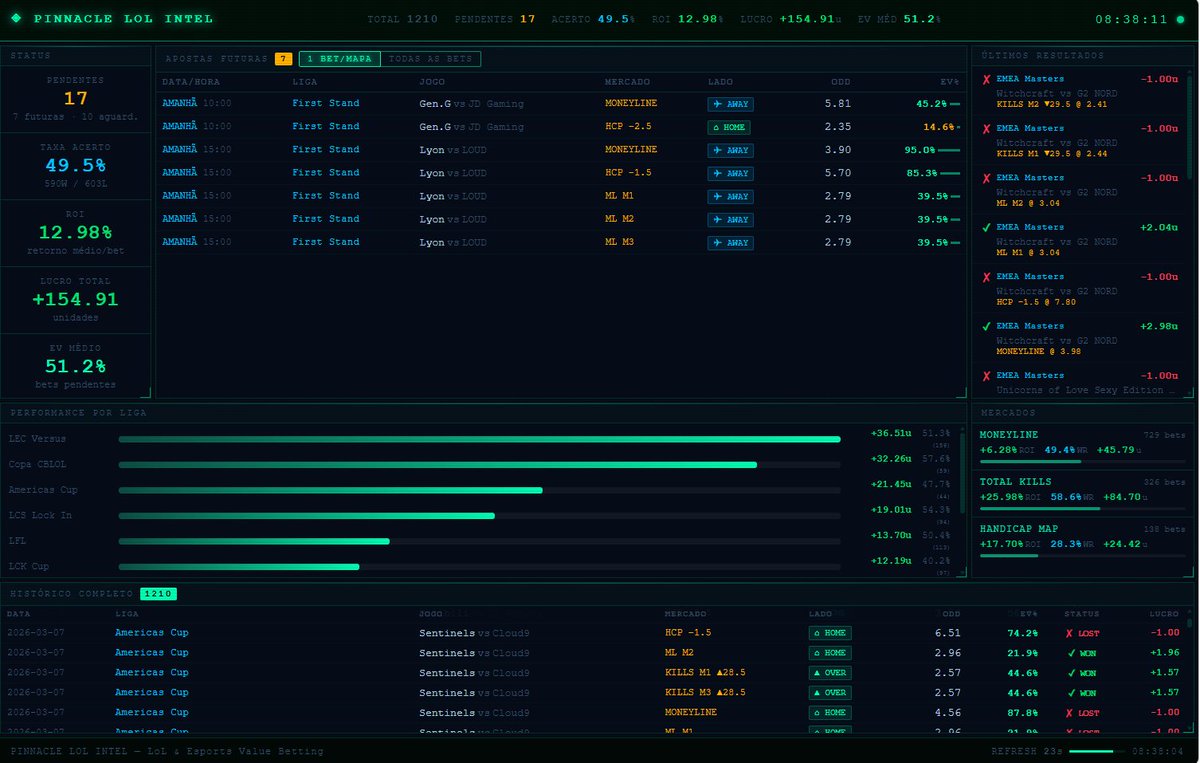Click the AWAY badge on the ML M2 future bet
Screen dimensions: 1200x763
(730, 219)
